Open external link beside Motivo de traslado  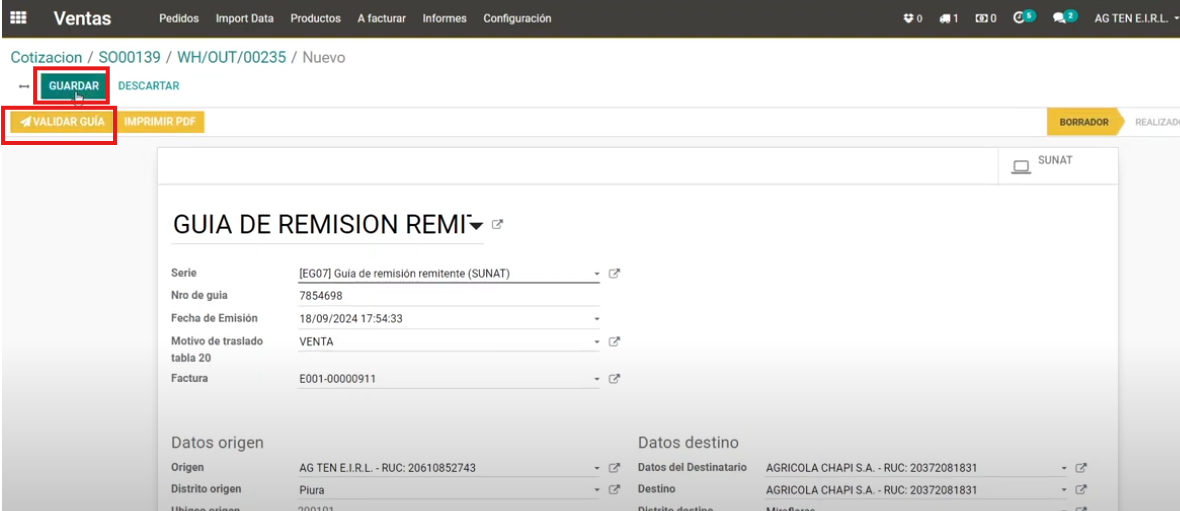[615, 341]
